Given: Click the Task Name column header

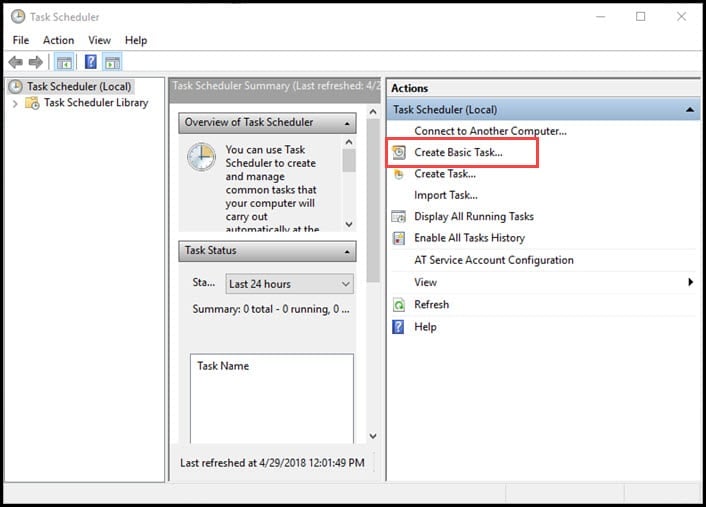Looking at the screenshot, I should (x=223, y=366).
